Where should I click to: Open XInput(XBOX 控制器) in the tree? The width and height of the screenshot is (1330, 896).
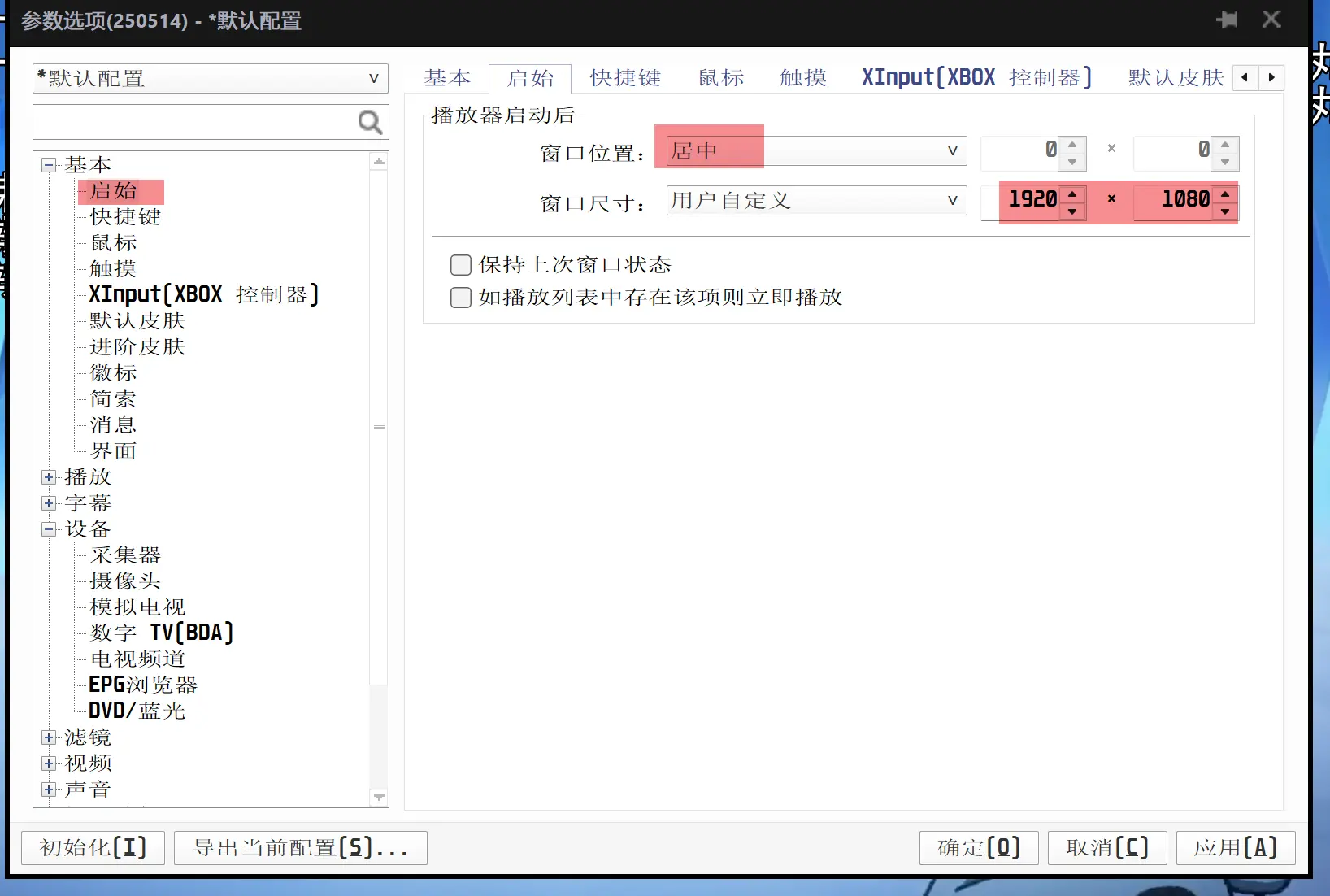(204, 294)
